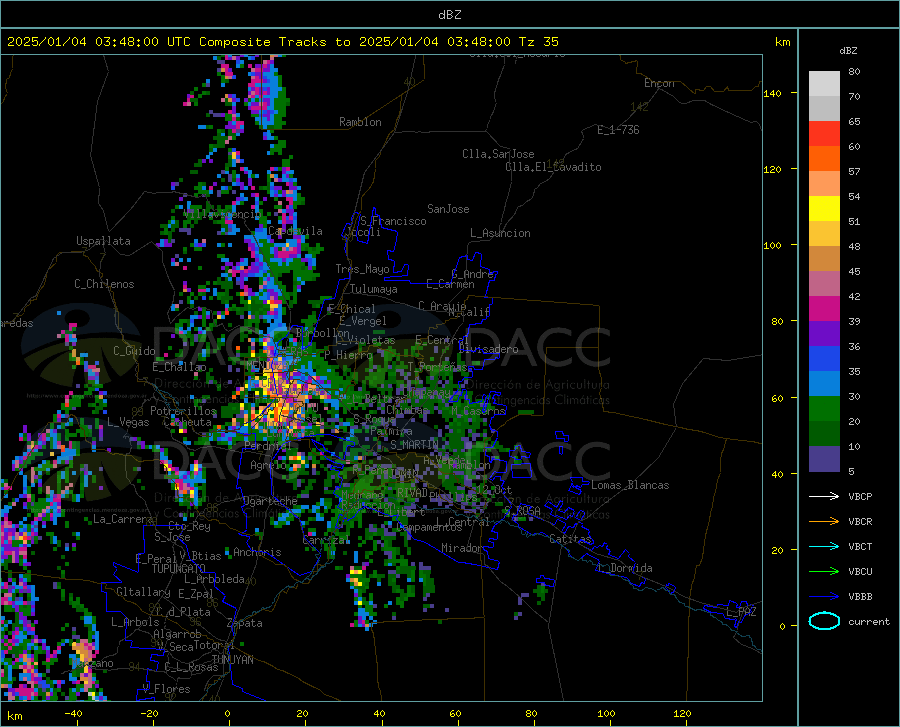Viewport: 900px width, 727px height.
Task: Pick the light blue 30-35 dBZ swatch
Action: (824, 384)
